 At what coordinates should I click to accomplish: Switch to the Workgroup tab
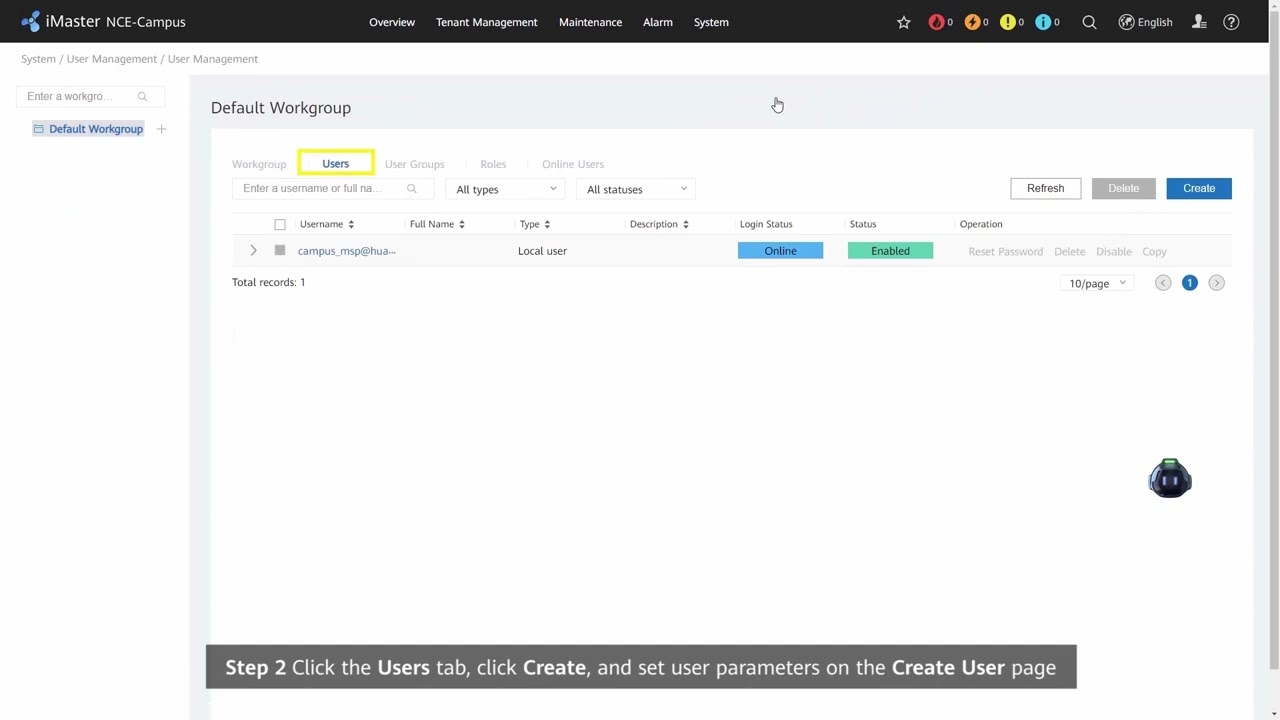click(x=259, y=164)
